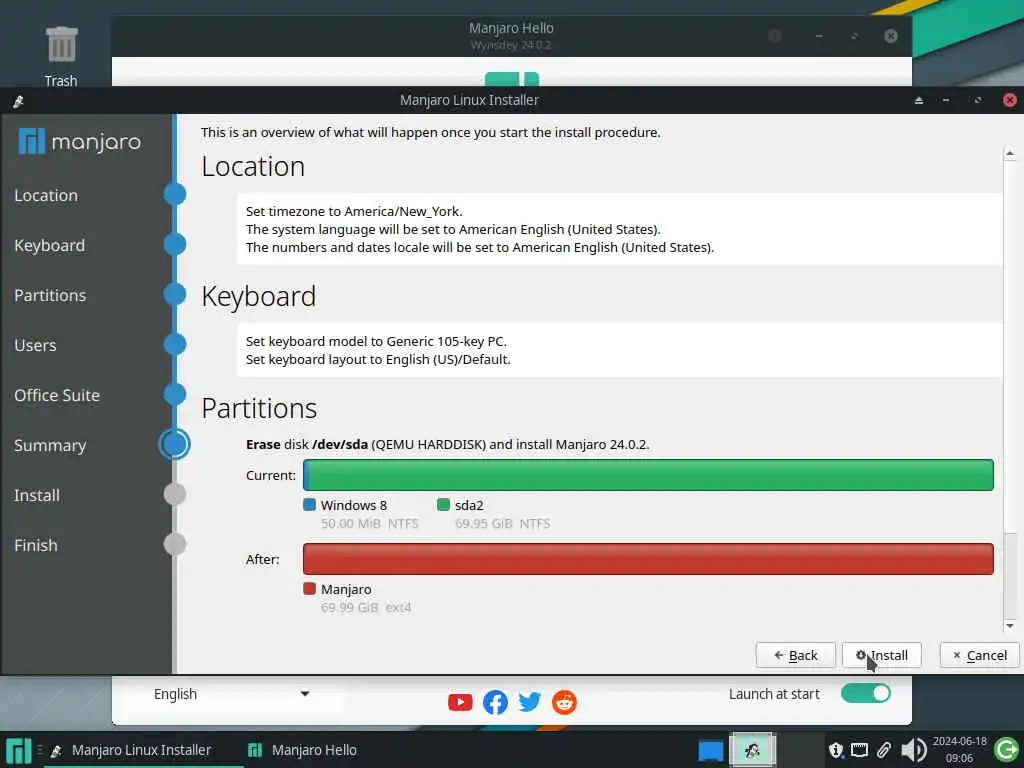Click the Manjaro logo in installer sidebar
Screen dimensions: 1024x768
pos(80,141)
